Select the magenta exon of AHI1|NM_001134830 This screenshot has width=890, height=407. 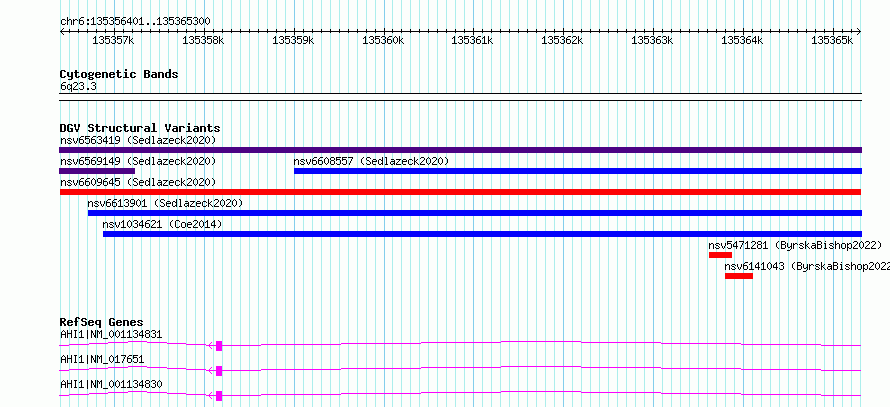[219, 396]
